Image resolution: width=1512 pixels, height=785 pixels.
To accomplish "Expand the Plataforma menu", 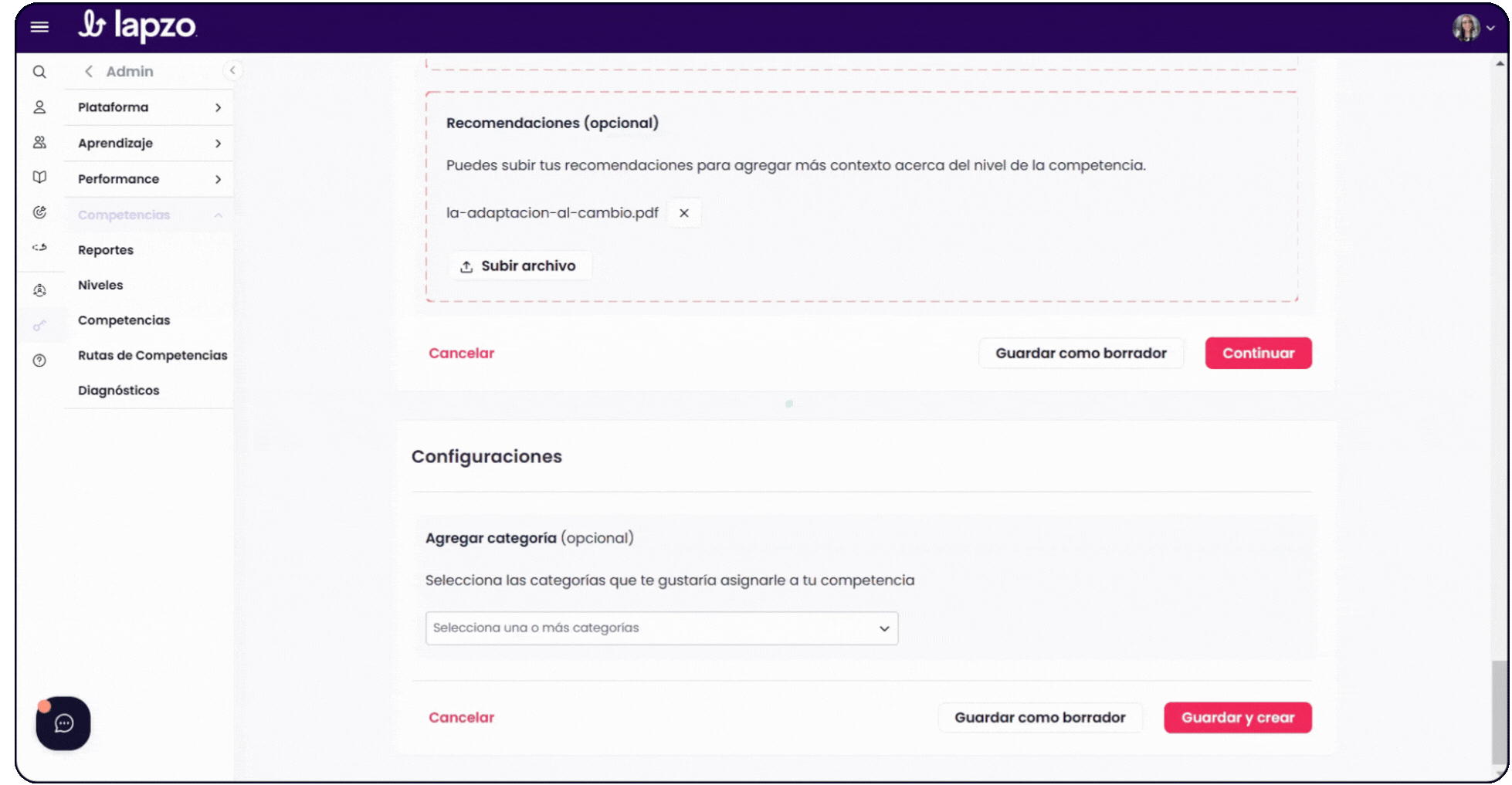I will (x=149, y=107).
